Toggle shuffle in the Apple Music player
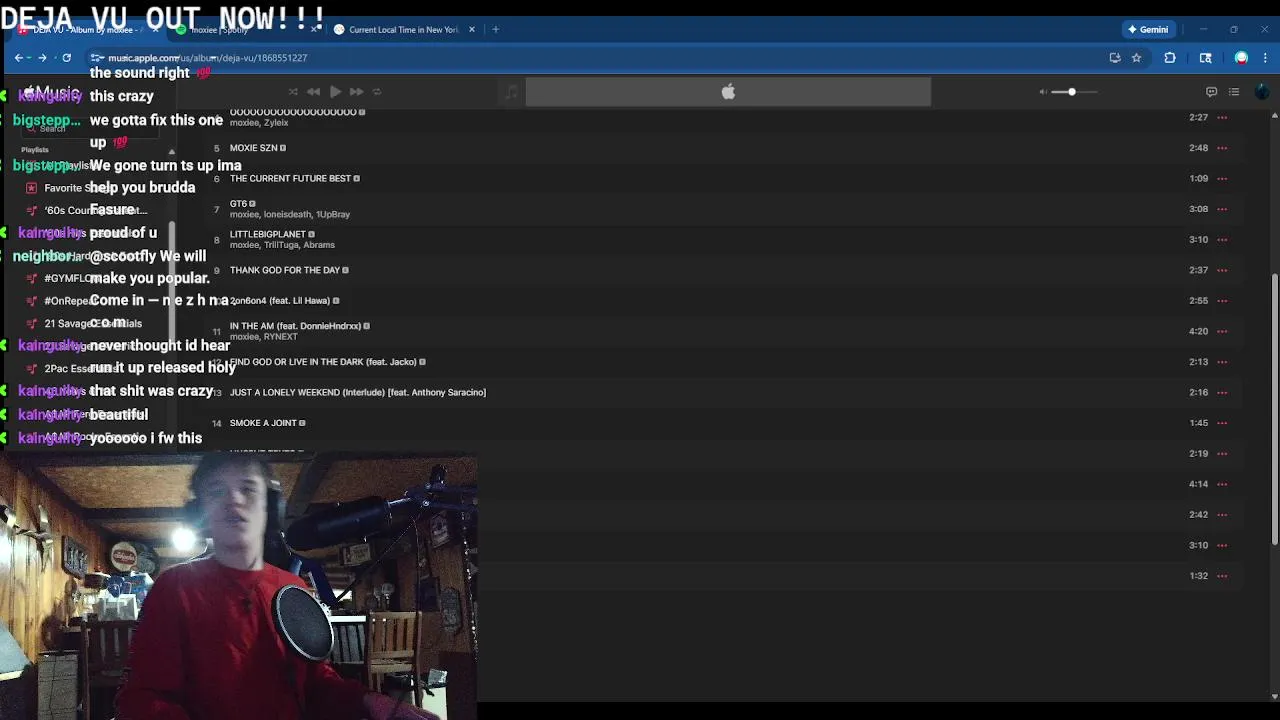The image size is (1280, 720). click(293, 92)
